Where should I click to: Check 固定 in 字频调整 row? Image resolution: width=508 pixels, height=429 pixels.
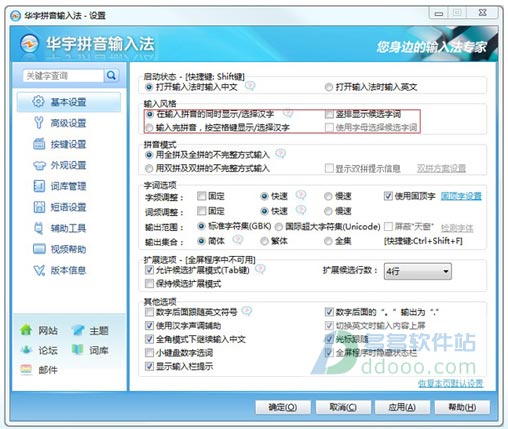click(x=201, y=196)
